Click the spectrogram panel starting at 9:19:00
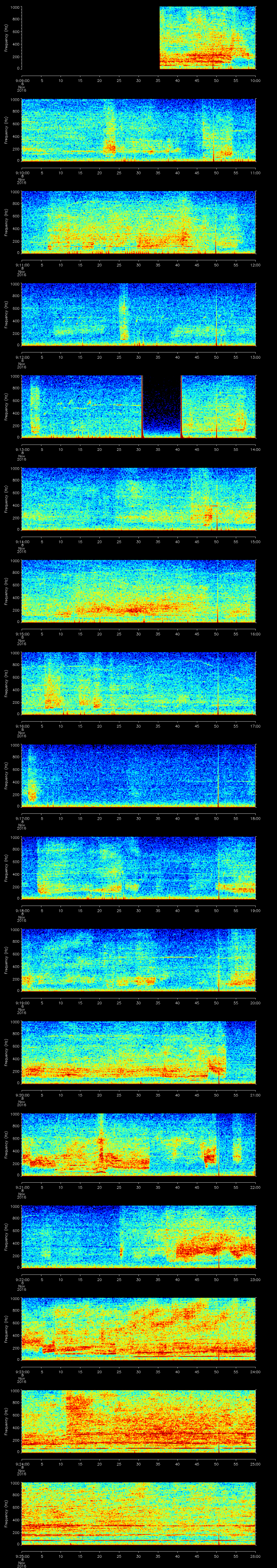 139,960
